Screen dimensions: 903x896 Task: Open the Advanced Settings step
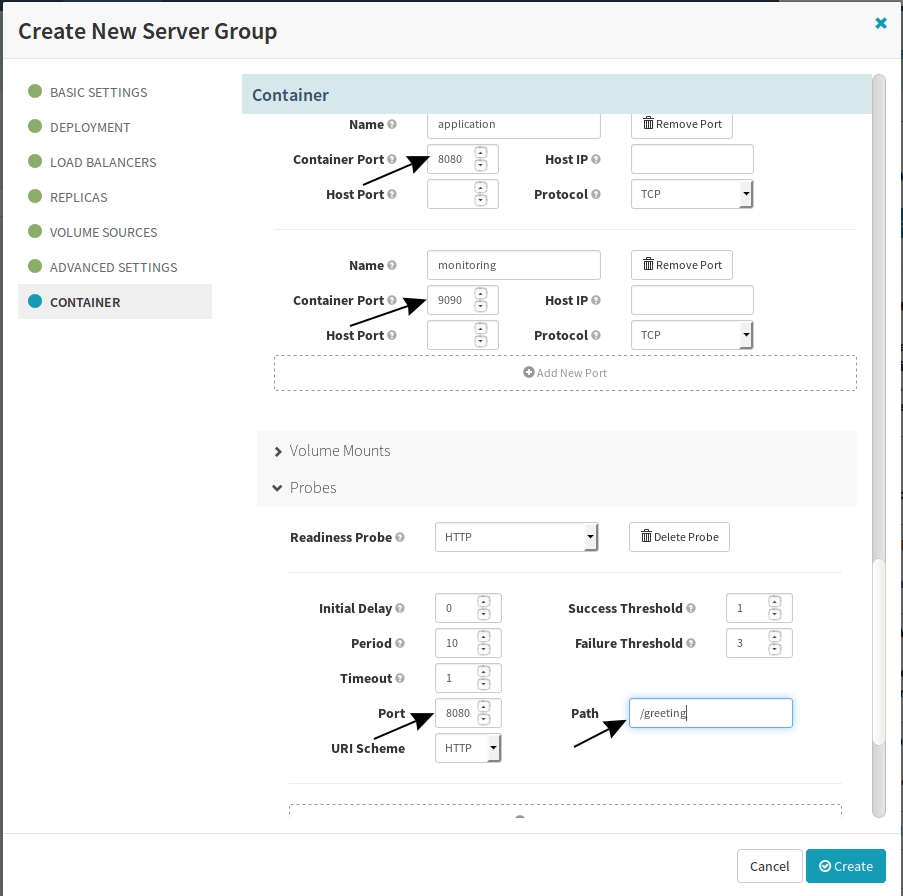tap(113, 267)
